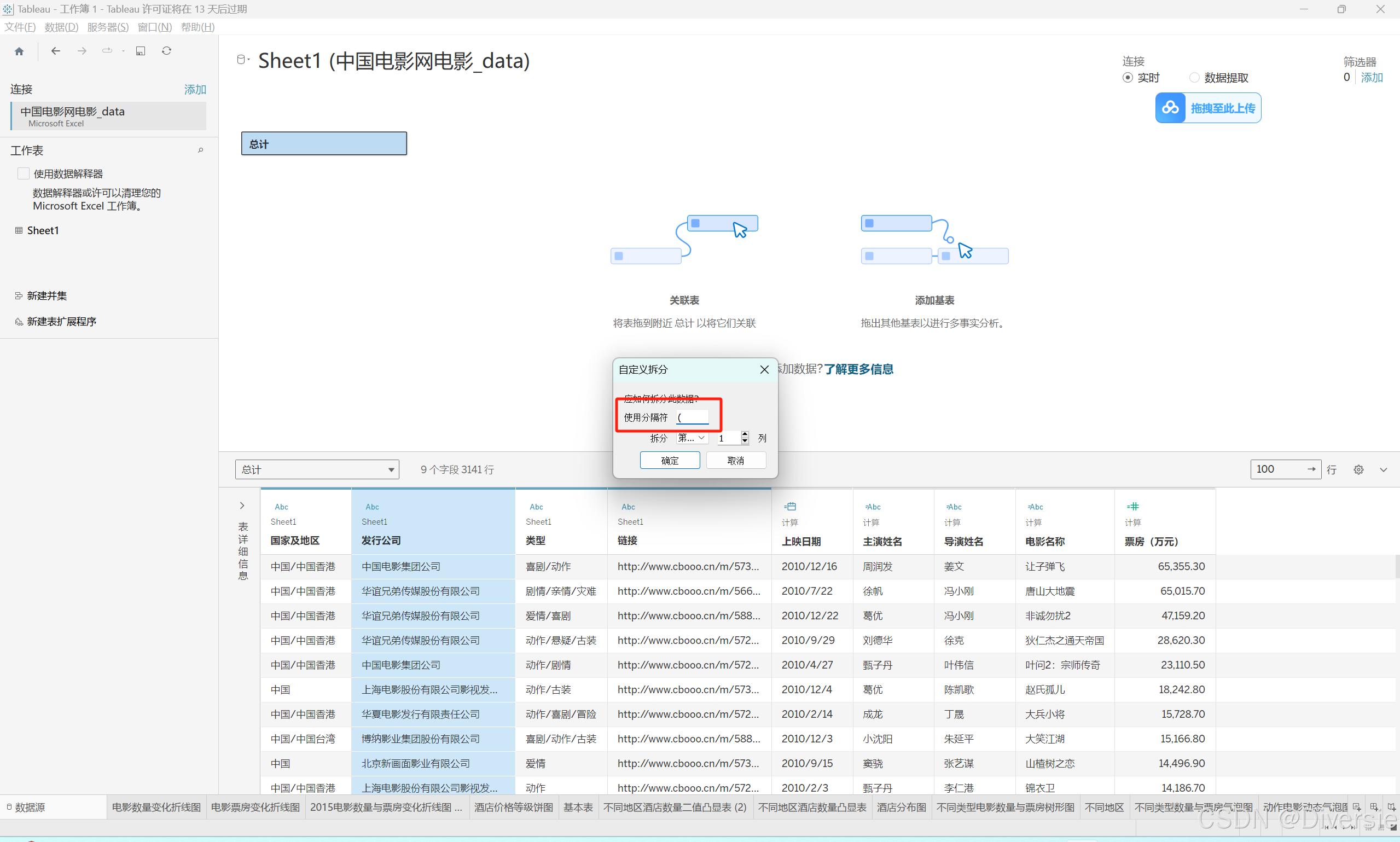The width and height of the screenshot is (1400, 842).
Task: Increase the split column count stepper
Action: point(745,434)
